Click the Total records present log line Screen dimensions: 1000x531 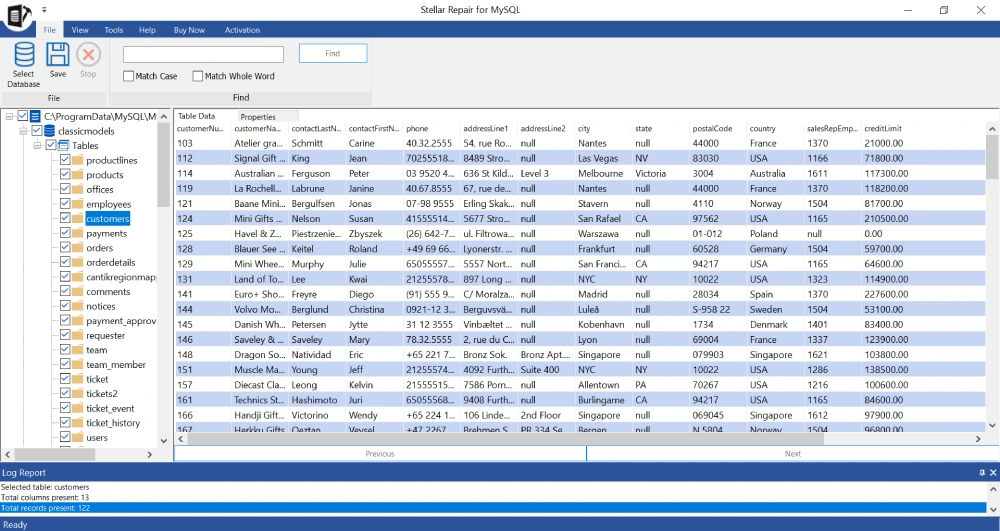tap(493, 508)
